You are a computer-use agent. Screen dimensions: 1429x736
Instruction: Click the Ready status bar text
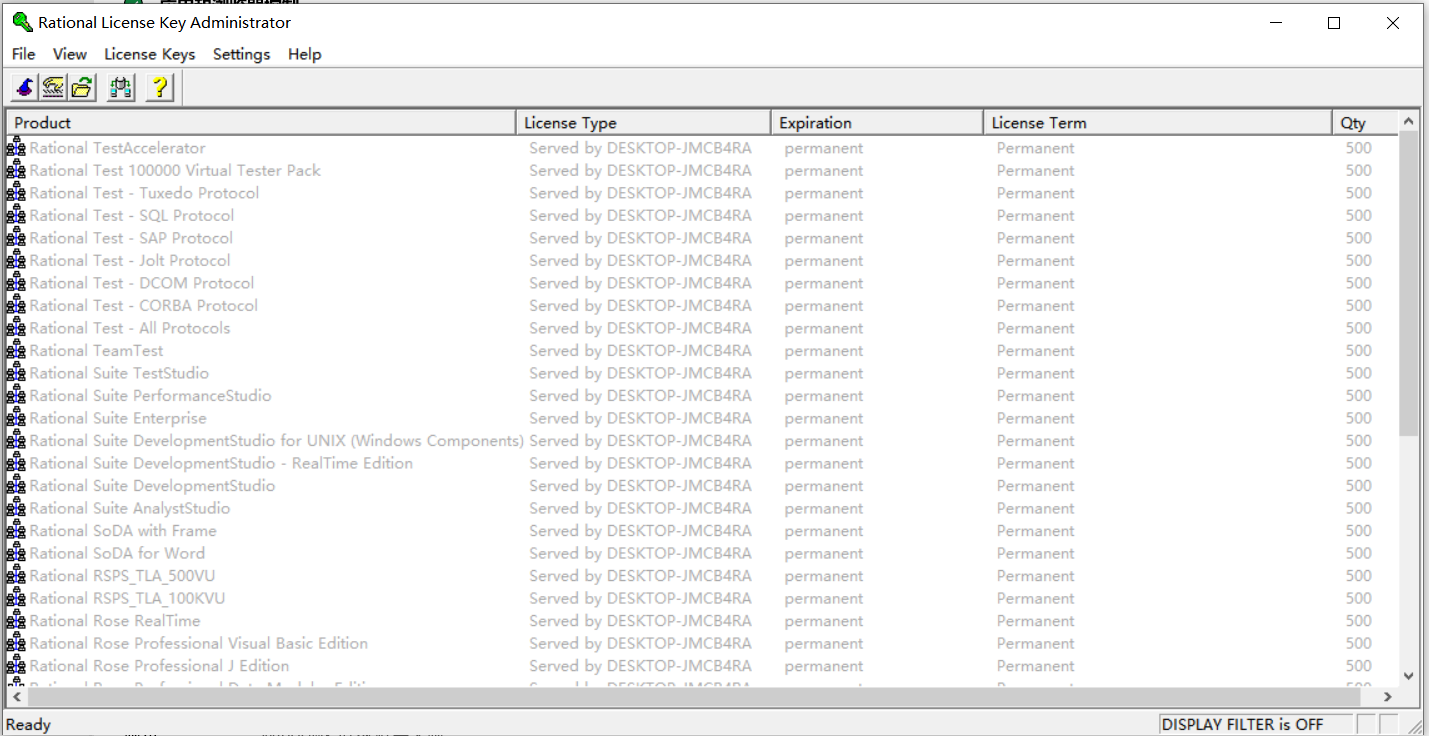tap(28, 724)
